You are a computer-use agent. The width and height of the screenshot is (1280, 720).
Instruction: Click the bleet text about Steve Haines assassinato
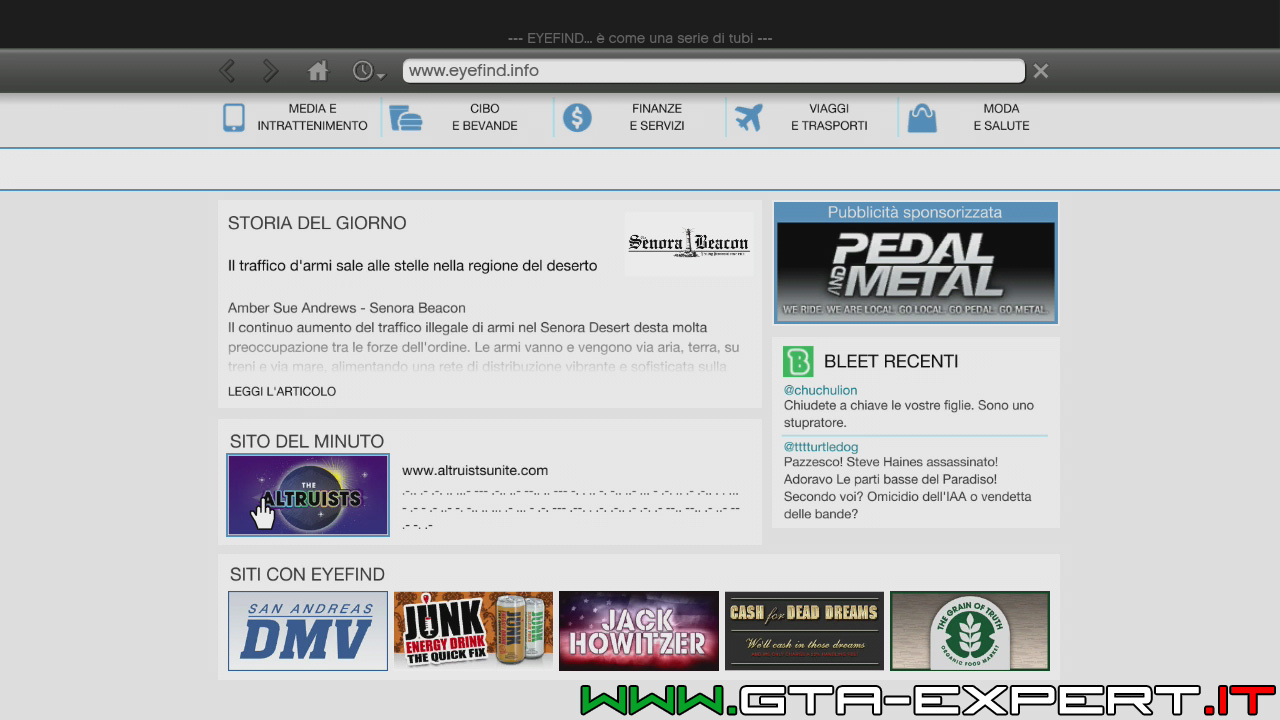(x=907, y=488)
